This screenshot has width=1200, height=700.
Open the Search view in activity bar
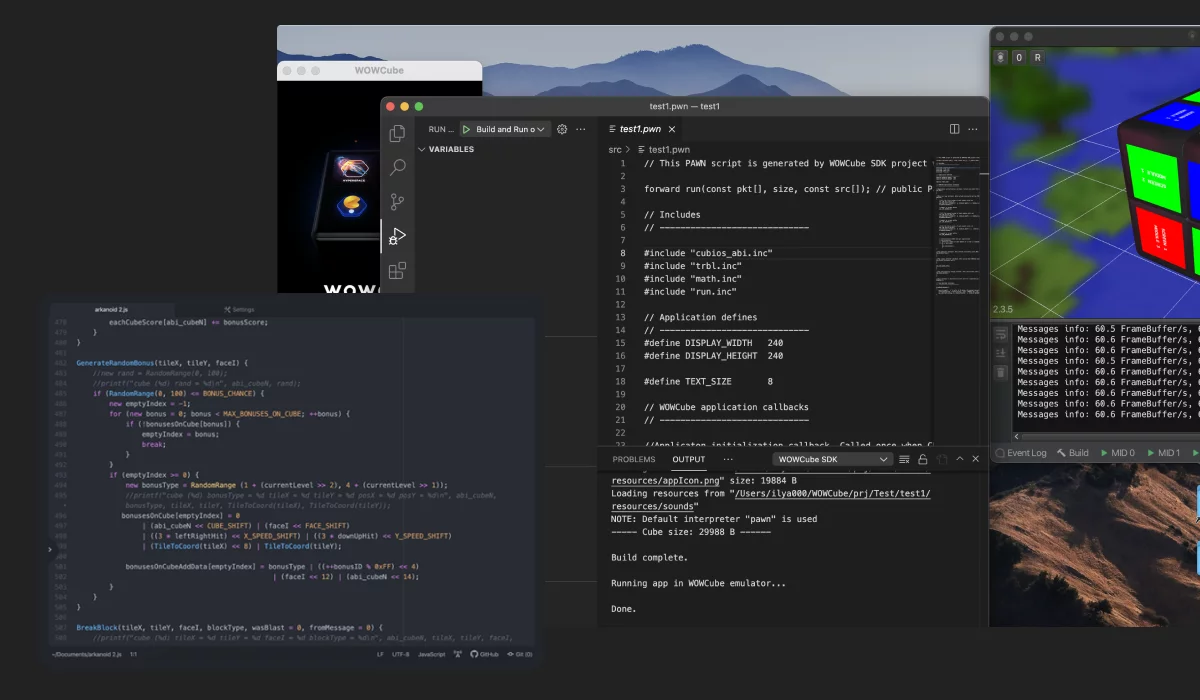(397, 167)
